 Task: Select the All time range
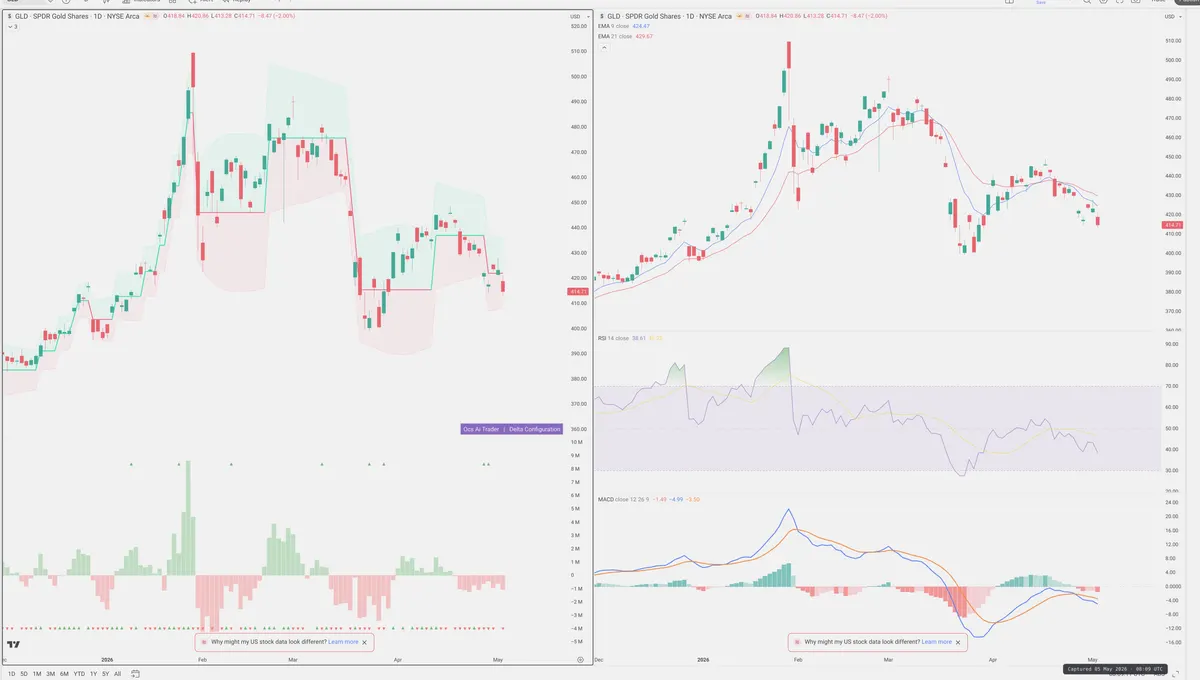pos(117,674)
